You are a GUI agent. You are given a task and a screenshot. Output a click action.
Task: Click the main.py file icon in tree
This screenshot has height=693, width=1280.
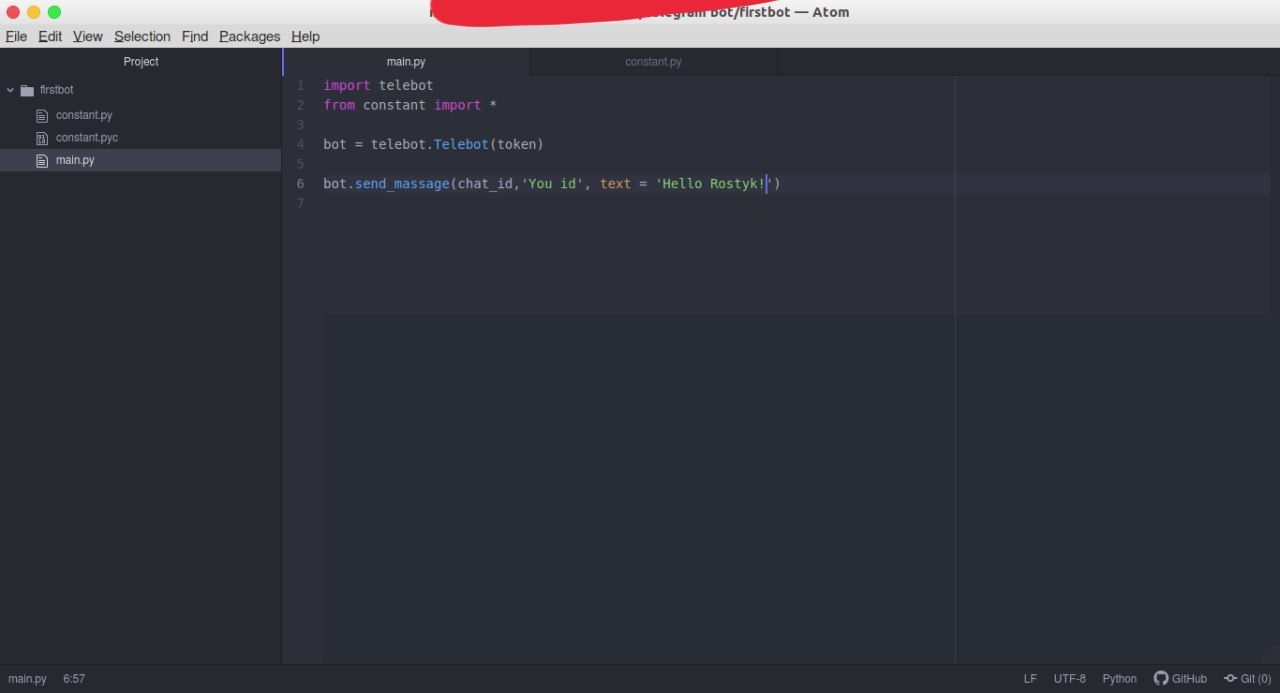click(42, 160)
